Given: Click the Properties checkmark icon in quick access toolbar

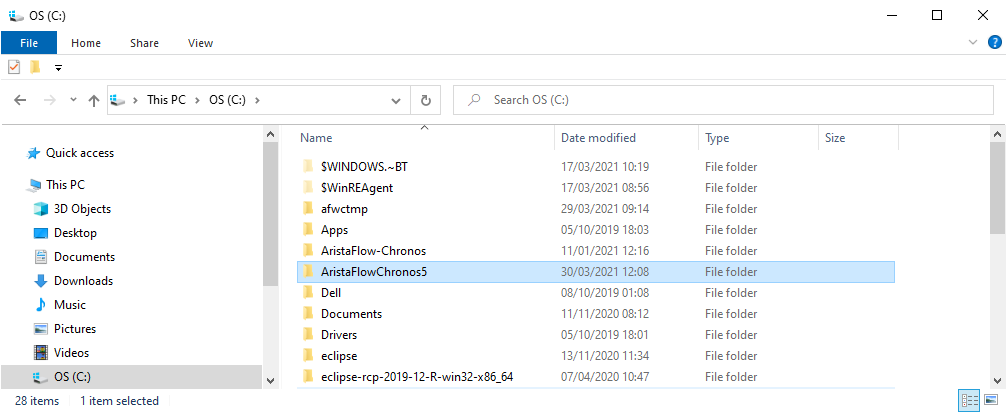Looking at the screenshot, I should 14,67.
